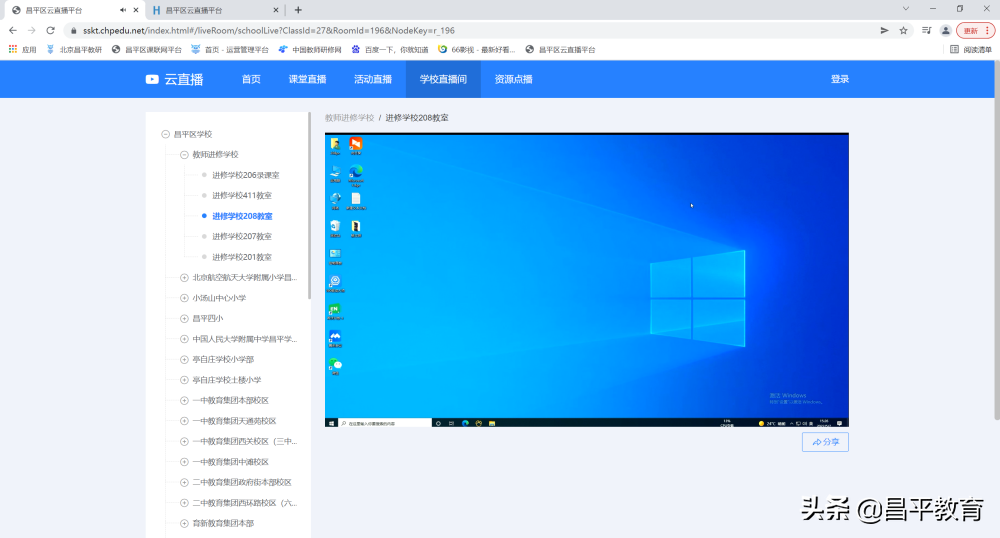
Task: Expand the 亭自庄学校小学部 node
Action: pos(184,360)
